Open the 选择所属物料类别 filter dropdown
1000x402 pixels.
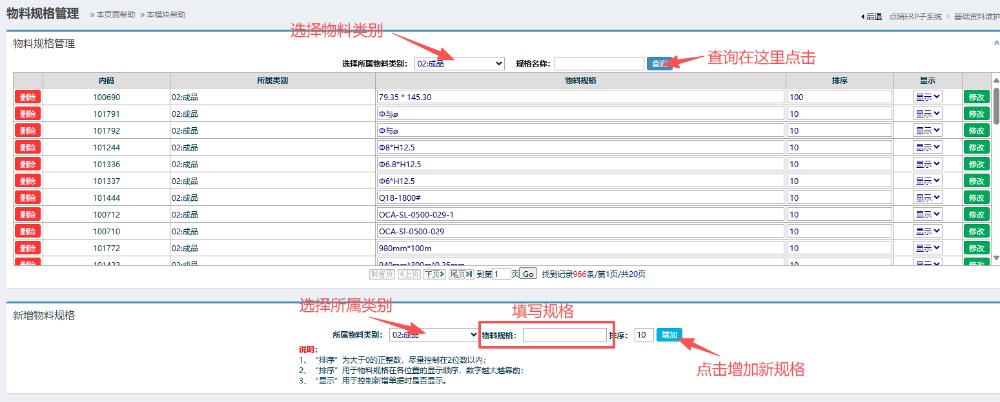point(459,64)
